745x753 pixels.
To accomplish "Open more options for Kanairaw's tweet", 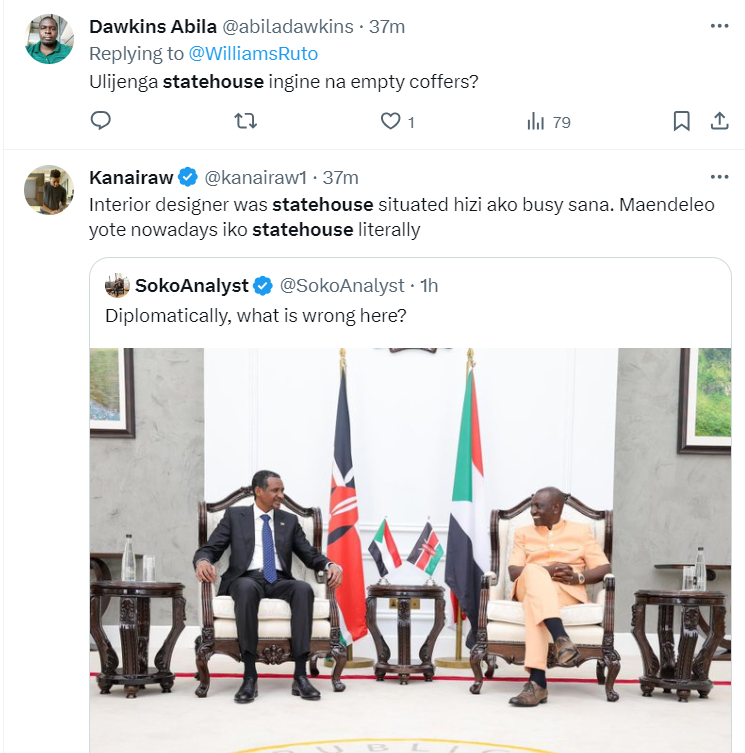I will 719,177.
